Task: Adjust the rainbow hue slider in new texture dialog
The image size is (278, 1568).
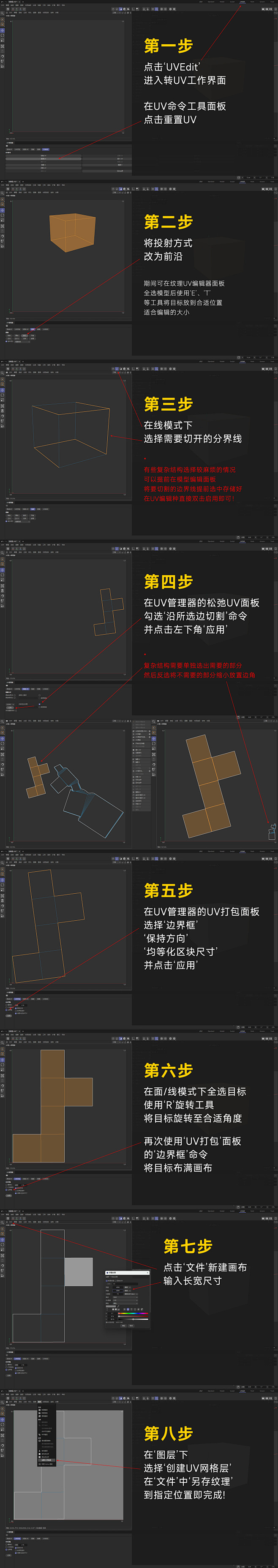Action: [x=134, y=1314]
